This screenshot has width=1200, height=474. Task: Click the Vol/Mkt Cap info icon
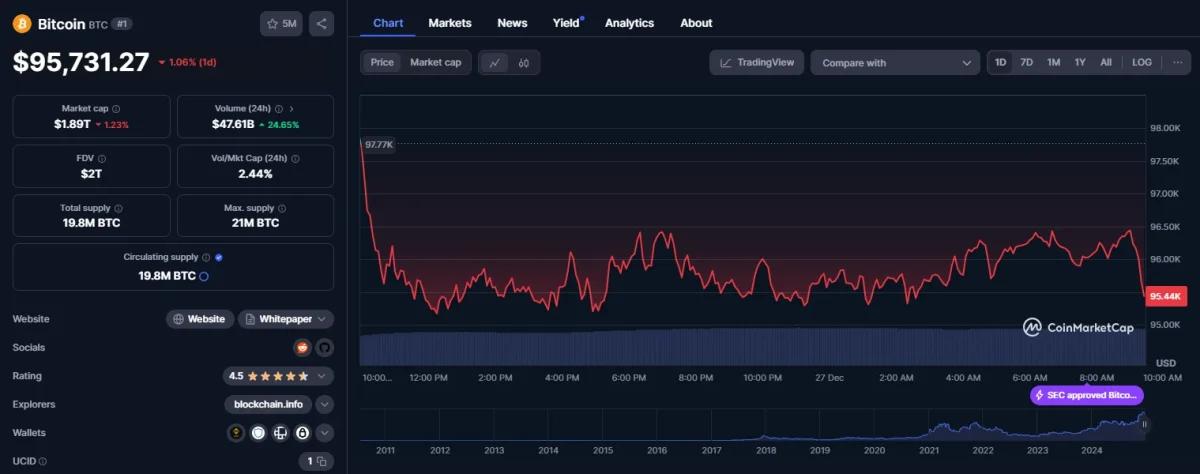click(297, 158)
